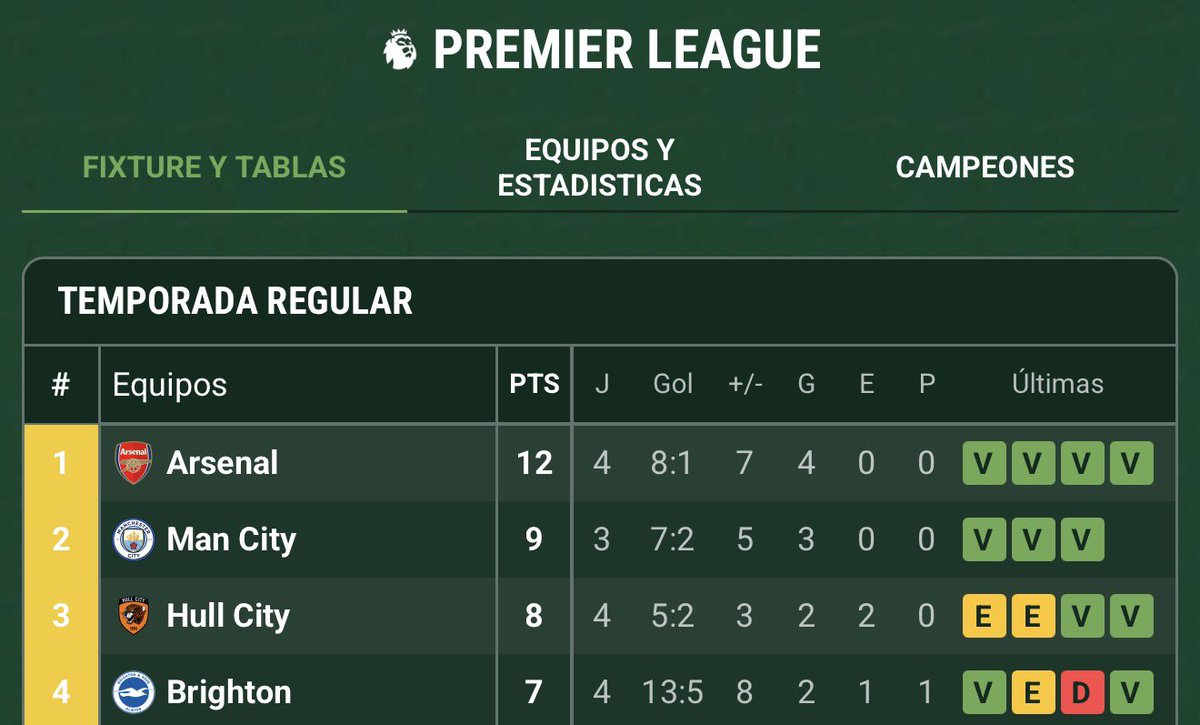Open the Arsenal club crest

point(133,463)
